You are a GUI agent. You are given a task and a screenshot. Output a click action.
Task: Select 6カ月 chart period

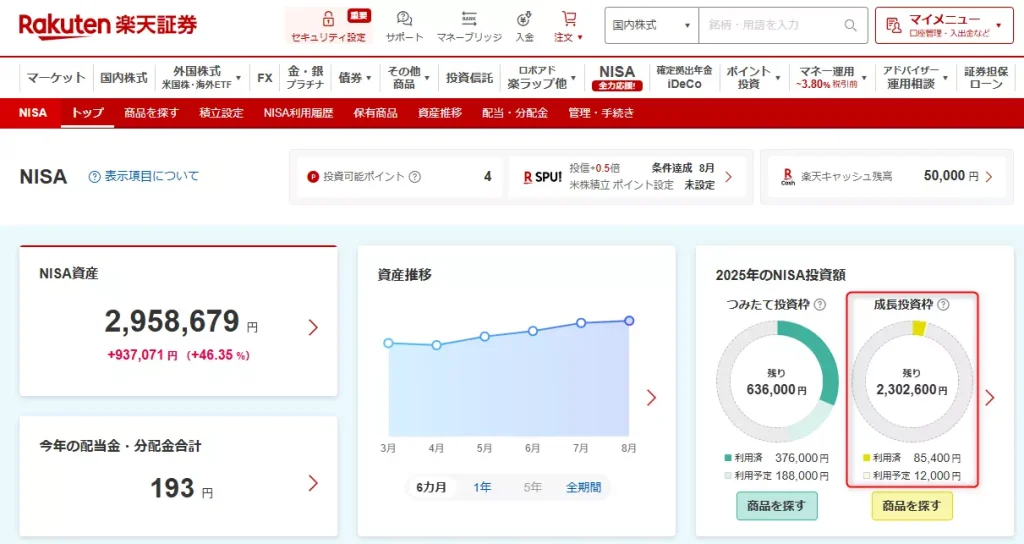tap(432, 487)
